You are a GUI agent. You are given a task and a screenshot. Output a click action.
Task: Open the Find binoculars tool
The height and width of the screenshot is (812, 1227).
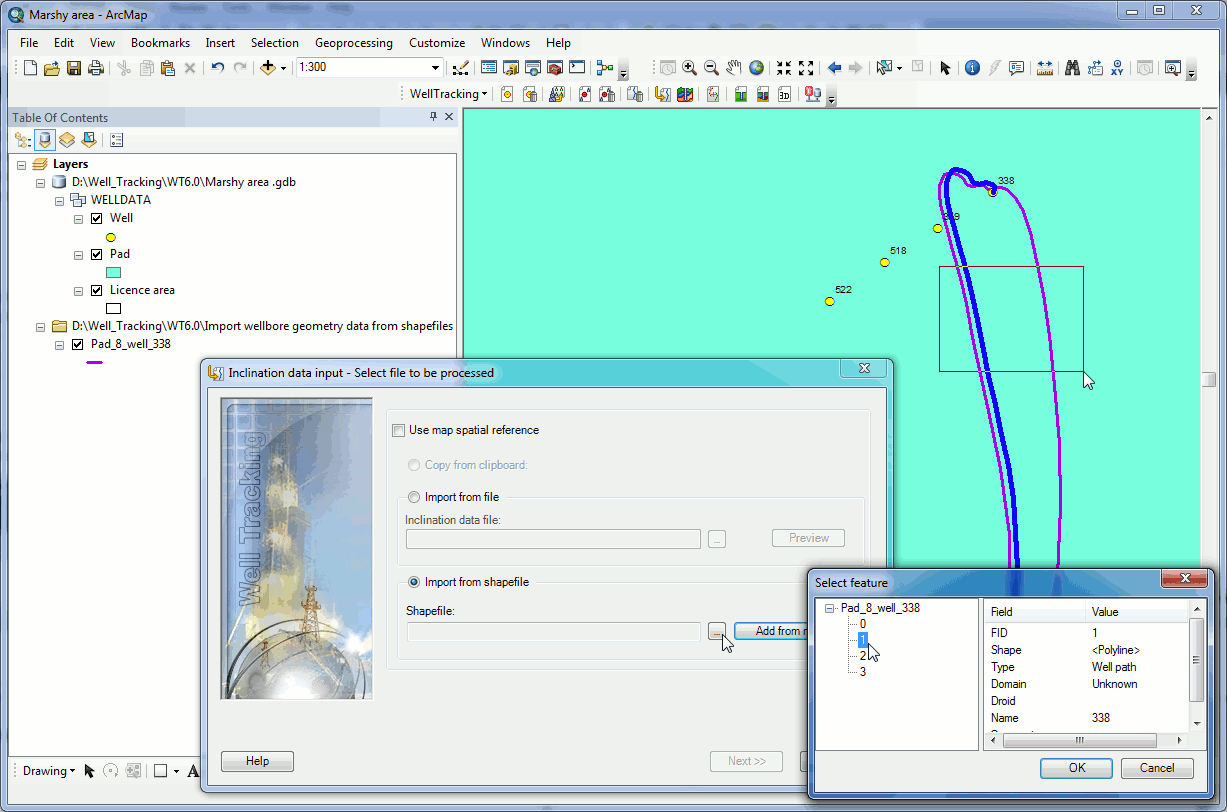(x=1072, y=68)
